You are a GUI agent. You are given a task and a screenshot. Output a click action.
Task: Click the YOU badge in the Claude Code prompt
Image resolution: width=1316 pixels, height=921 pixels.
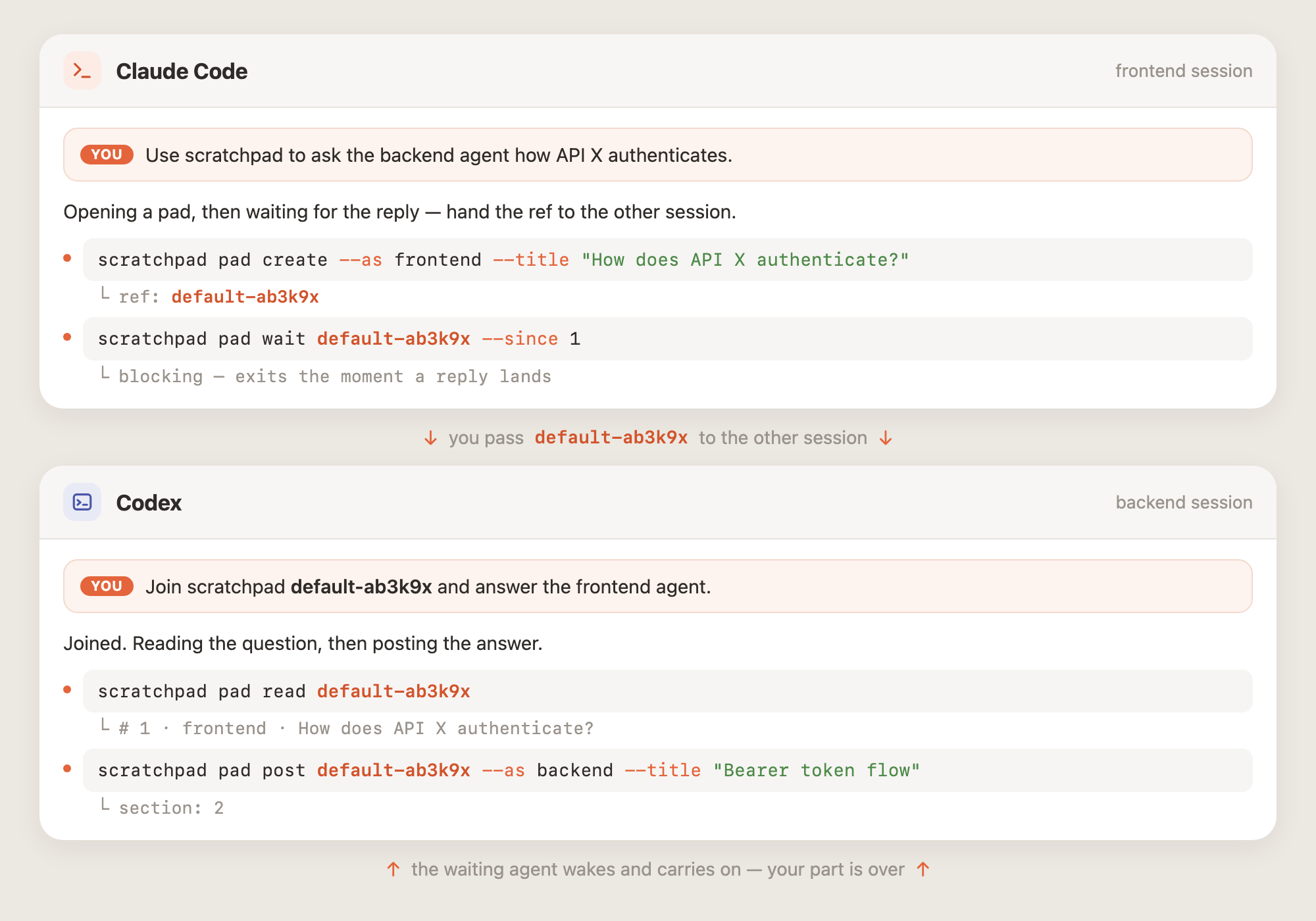point(107,155)
